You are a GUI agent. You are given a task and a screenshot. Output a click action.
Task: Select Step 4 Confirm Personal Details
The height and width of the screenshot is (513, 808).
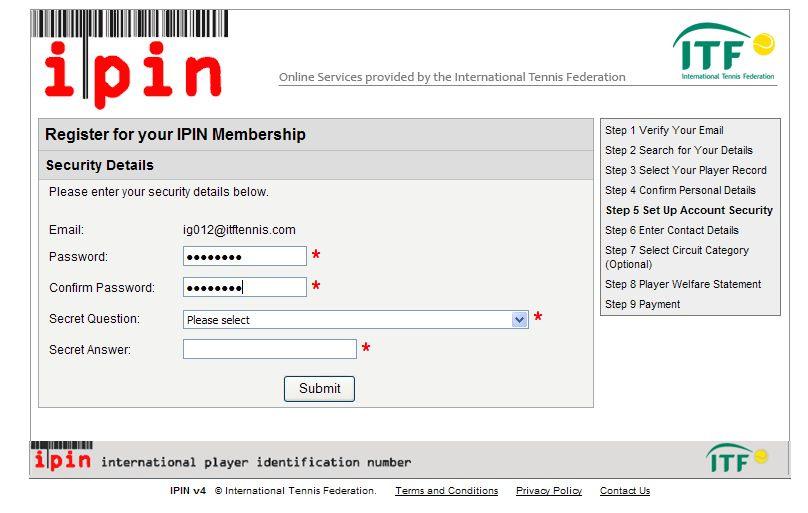click(680, 191)
